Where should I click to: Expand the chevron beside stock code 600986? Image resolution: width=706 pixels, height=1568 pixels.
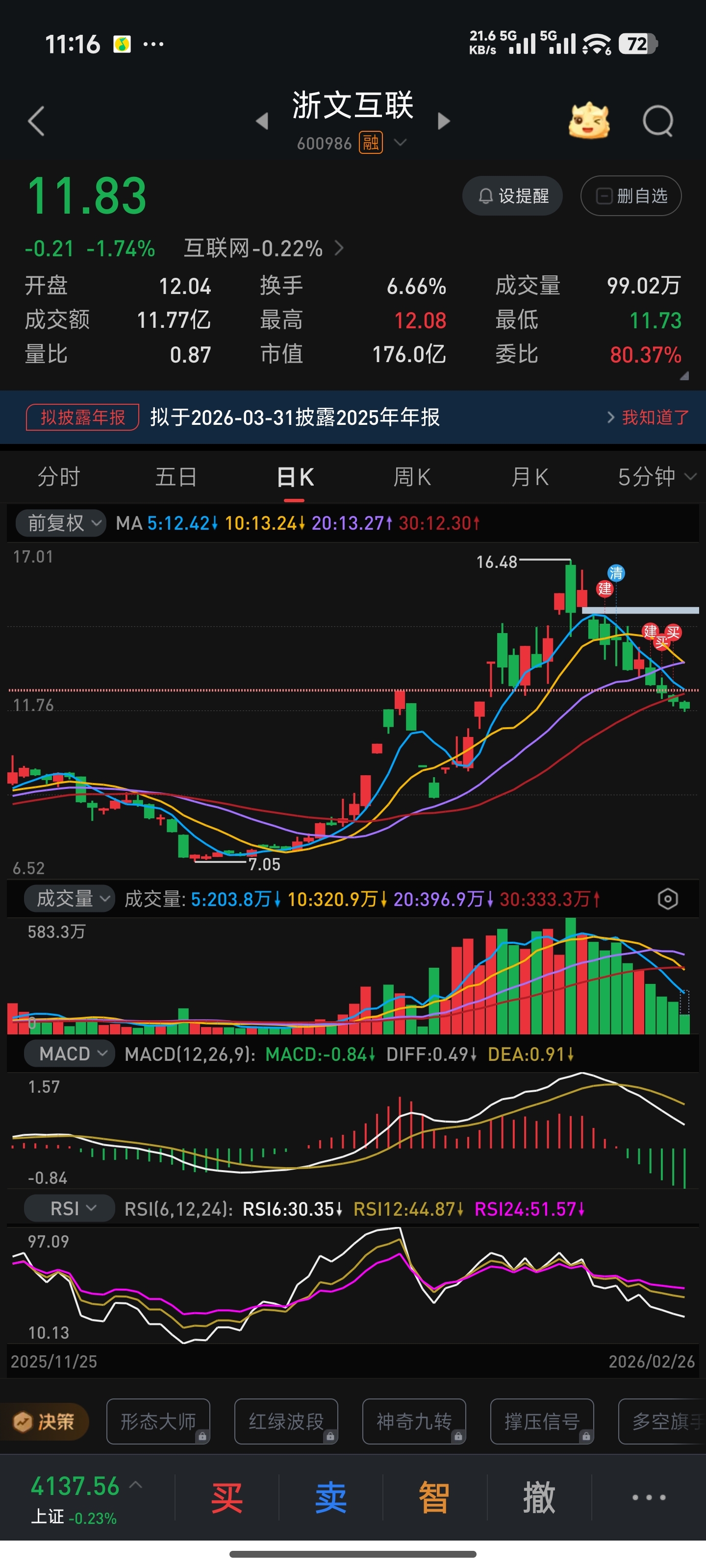pos(400,143)
